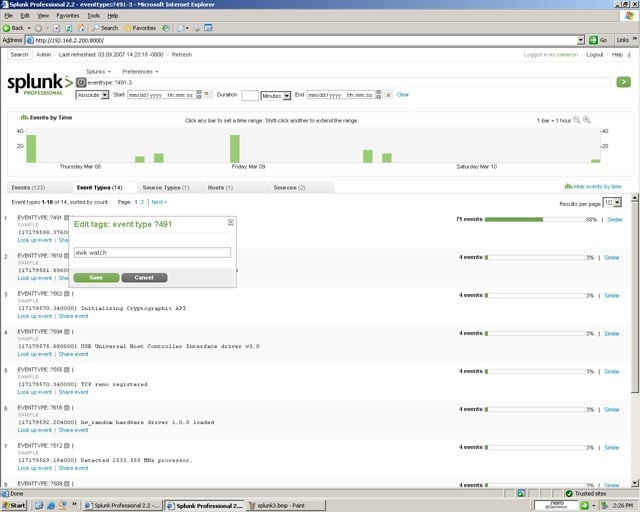Click the IE Stop icon
640x512 pixels.
[x=57, y=28]
